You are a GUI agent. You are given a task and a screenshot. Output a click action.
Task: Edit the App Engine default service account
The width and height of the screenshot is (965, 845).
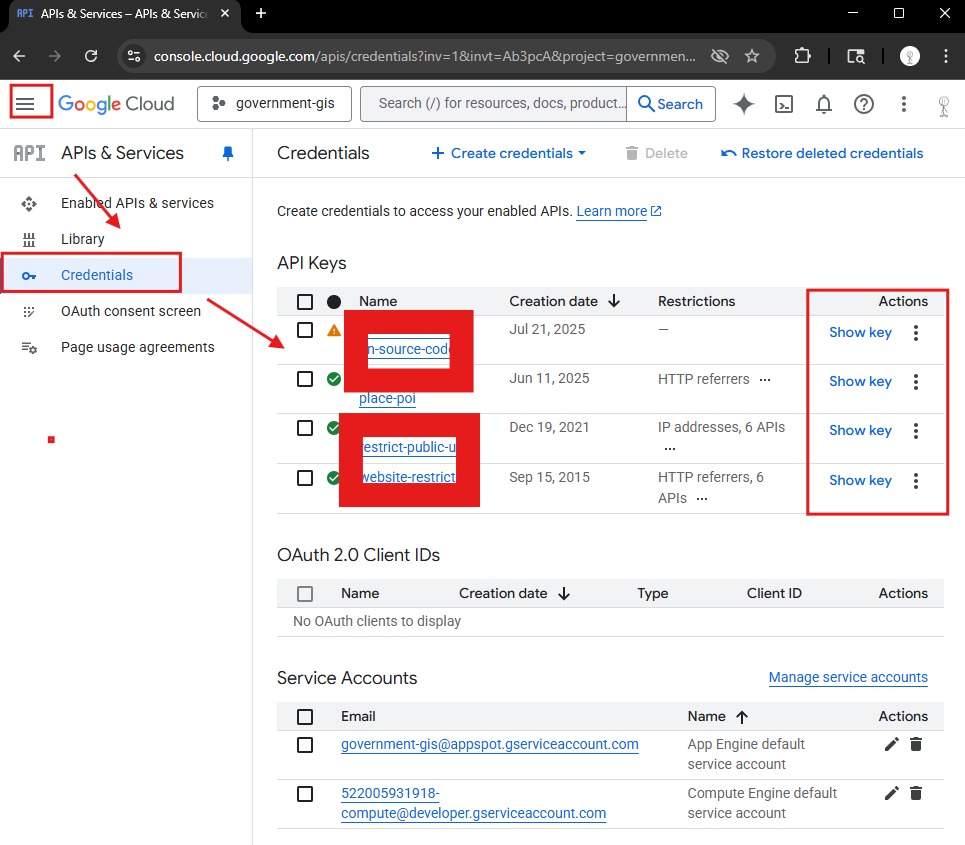[891, 745]
